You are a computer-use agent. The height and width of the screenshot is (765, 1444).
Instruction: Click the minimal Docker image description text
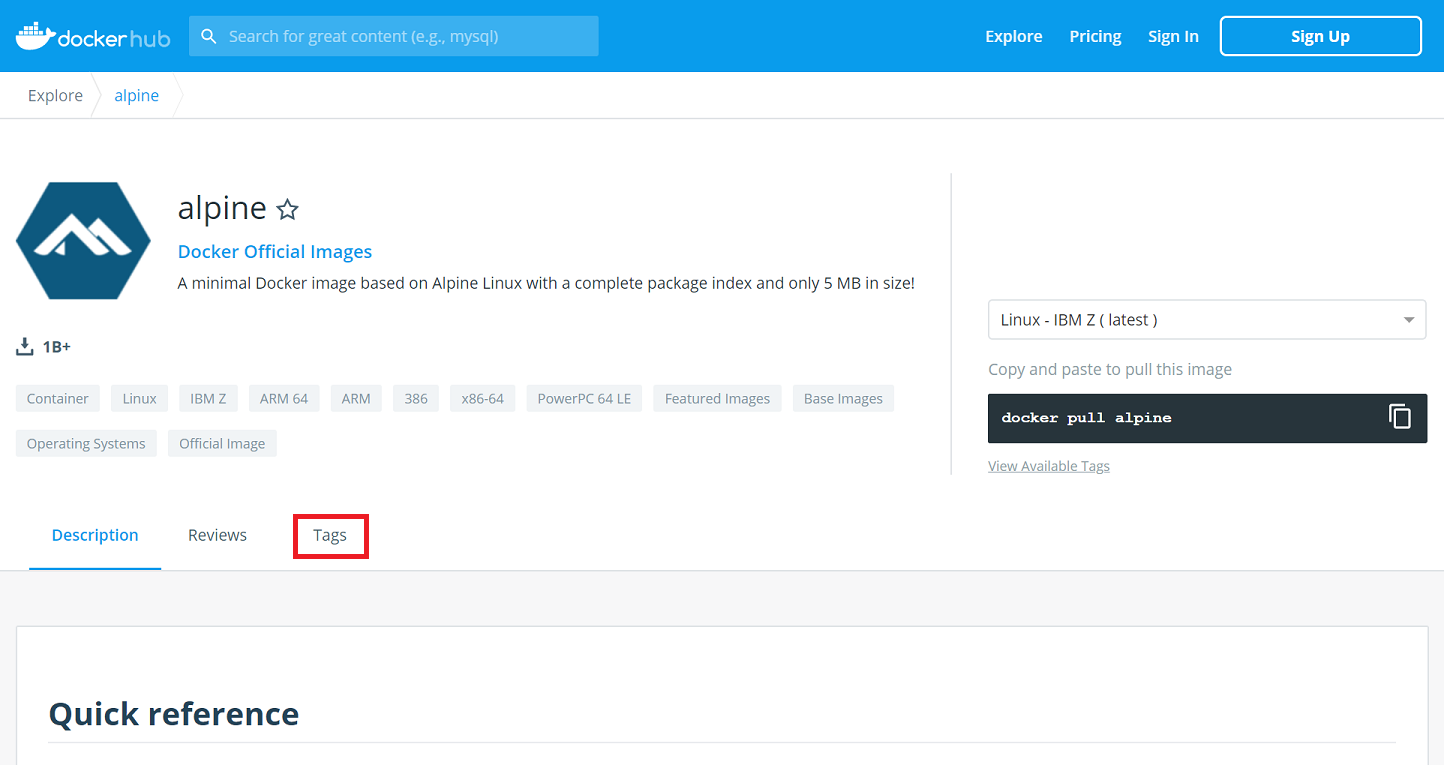pos(546,283)
